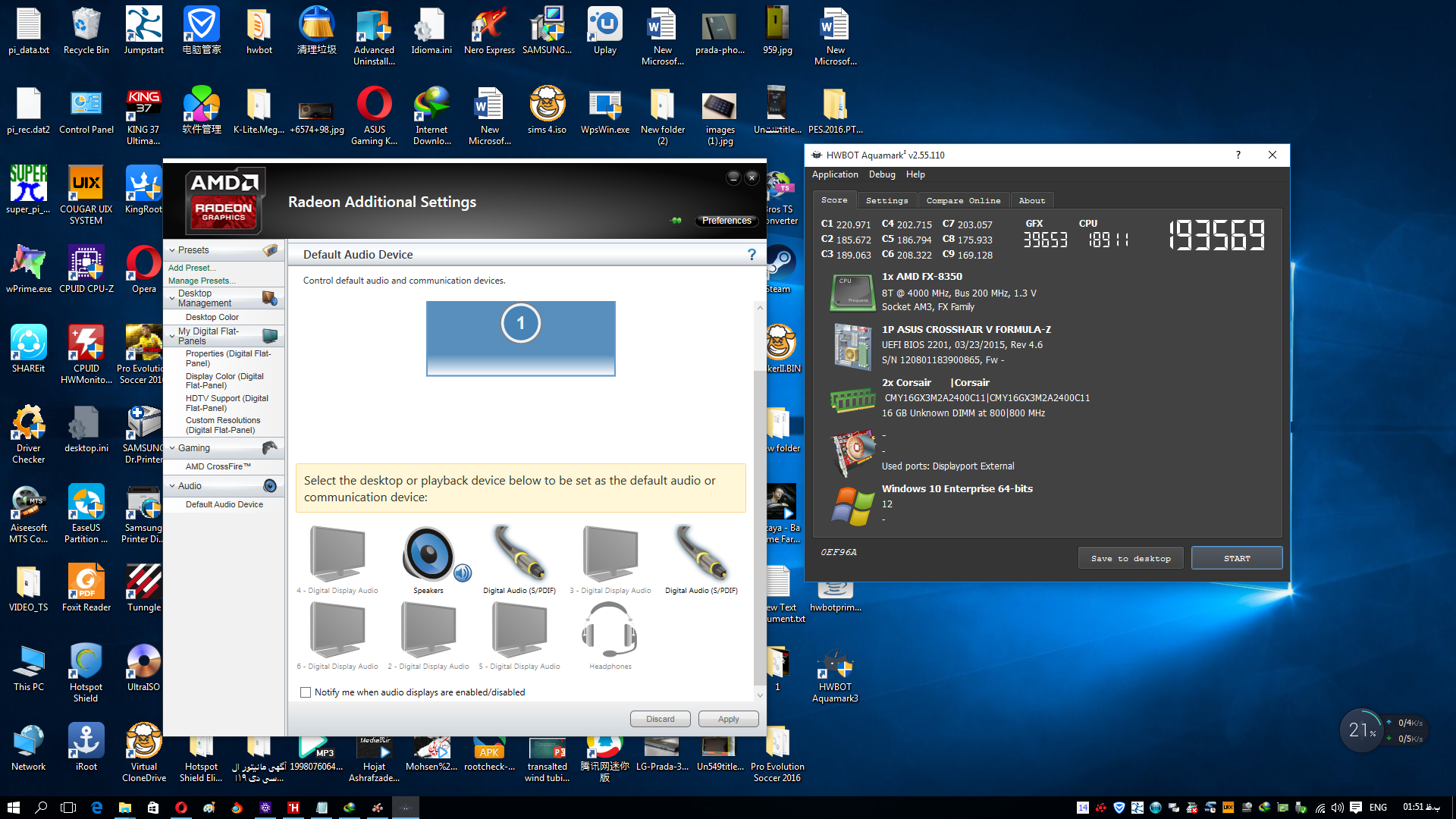
Task: Click the Windows logo icon in Aquamark
Action: click(x=852, y=506)
